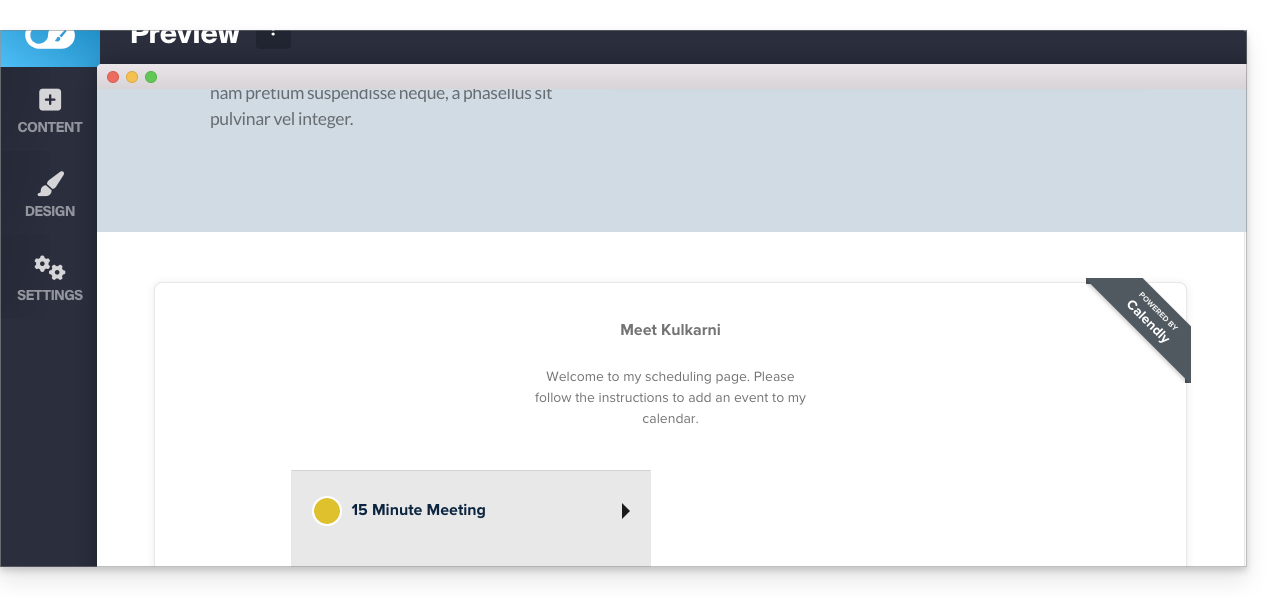Go to the SETTINGS sidebar label
This screenshot has height=597, width=1277.
point(50,295)
